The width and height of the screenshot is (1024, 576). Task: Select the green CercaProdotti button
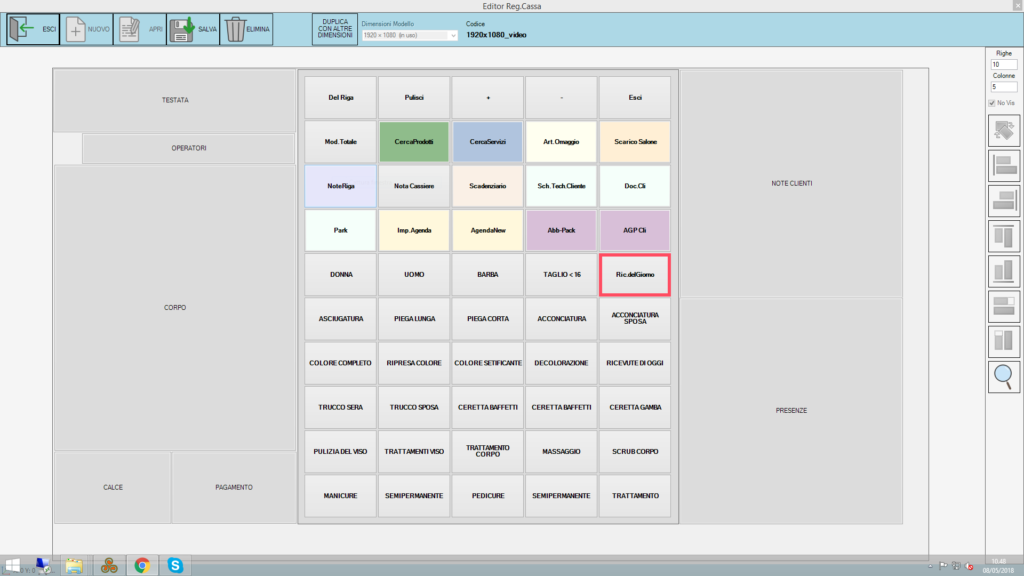click(414, 142)
